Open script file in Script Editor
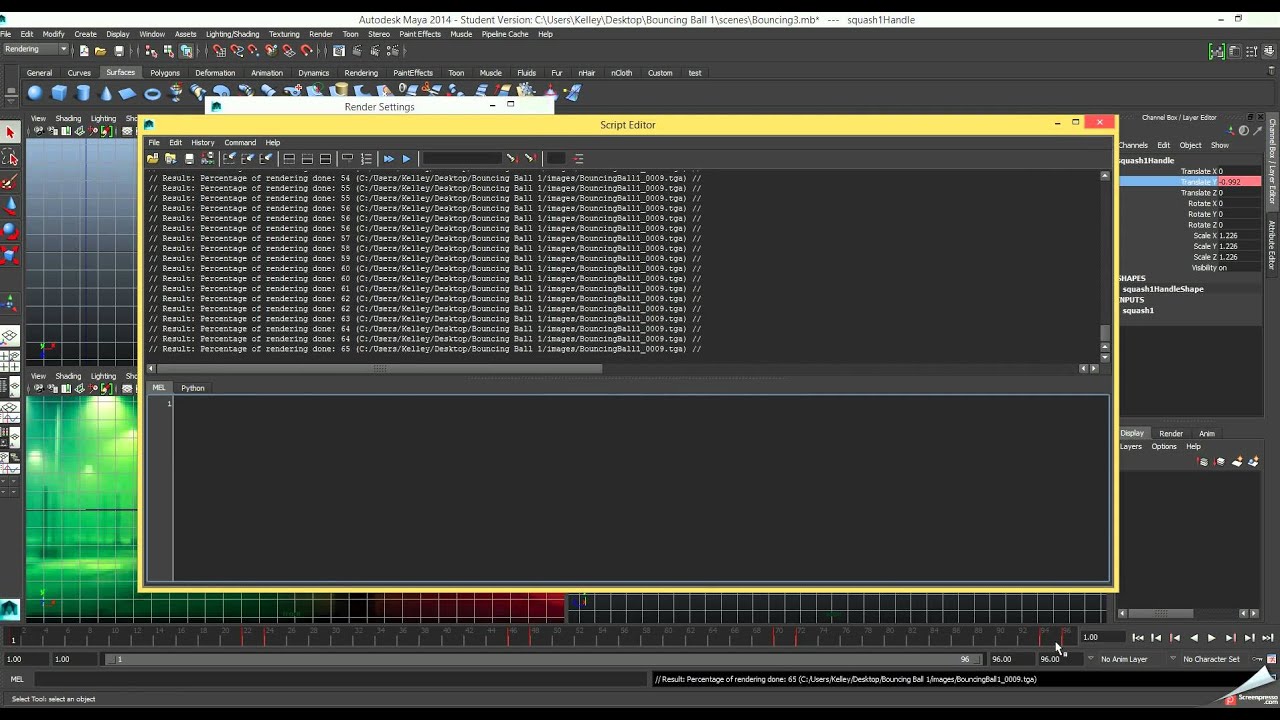The height and width of the screenshot is (720, 1280). 153,159
